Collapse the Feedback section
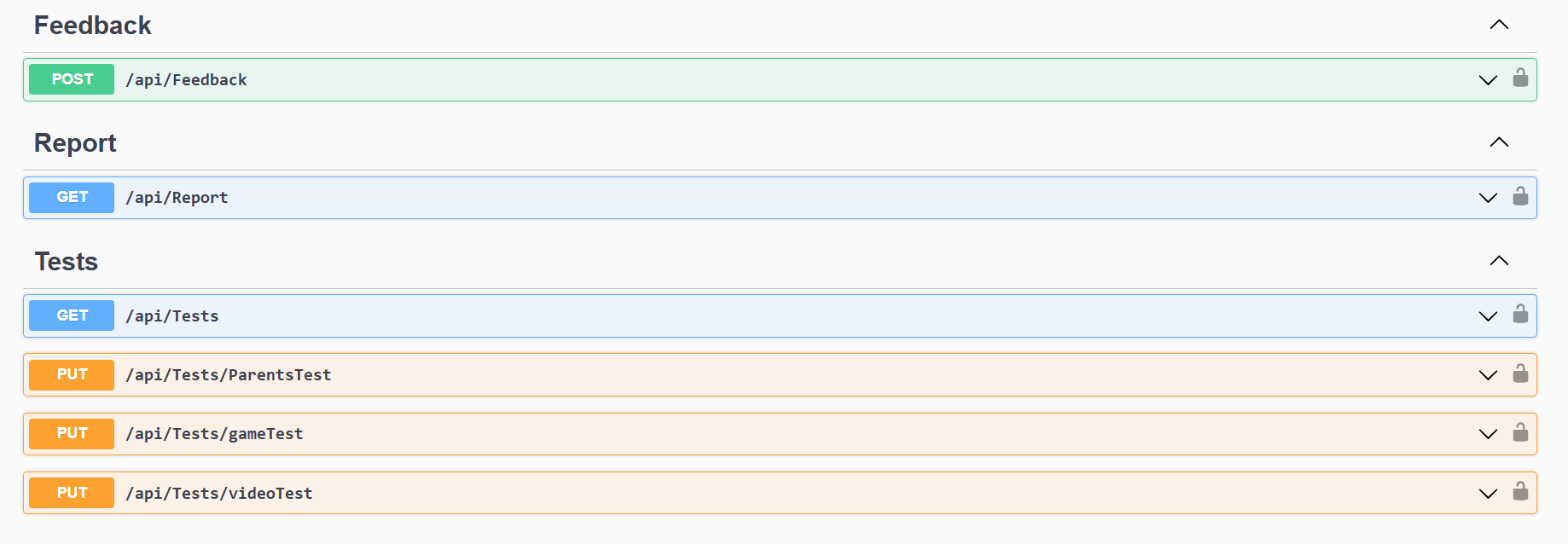Image resolution: width=1568 pixels, height=544 pixels. (x=1499, y=25)
